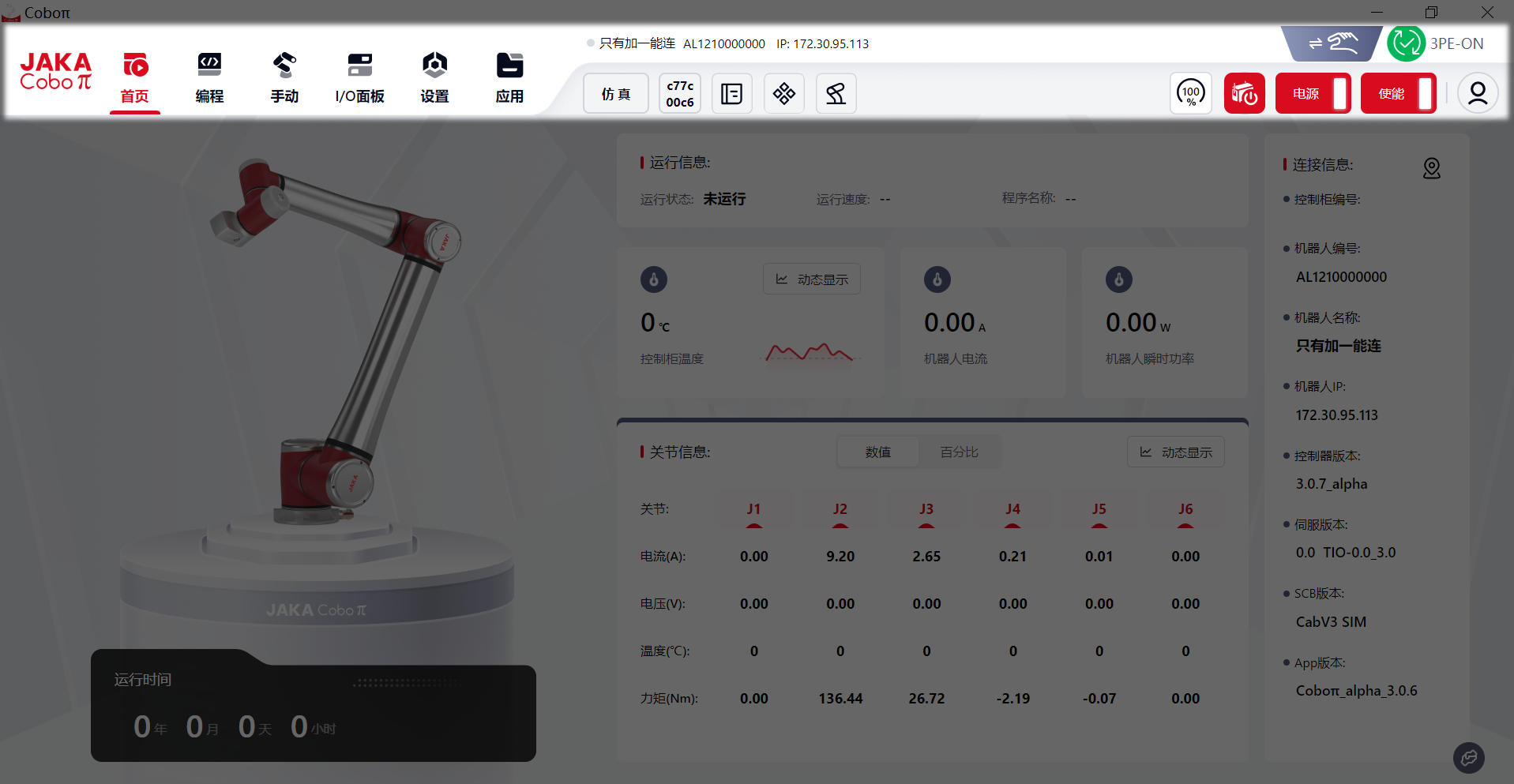1514x784 pixels.
Task: Open the 100% speed ratio selector
Action: [x=1190, y=94]
